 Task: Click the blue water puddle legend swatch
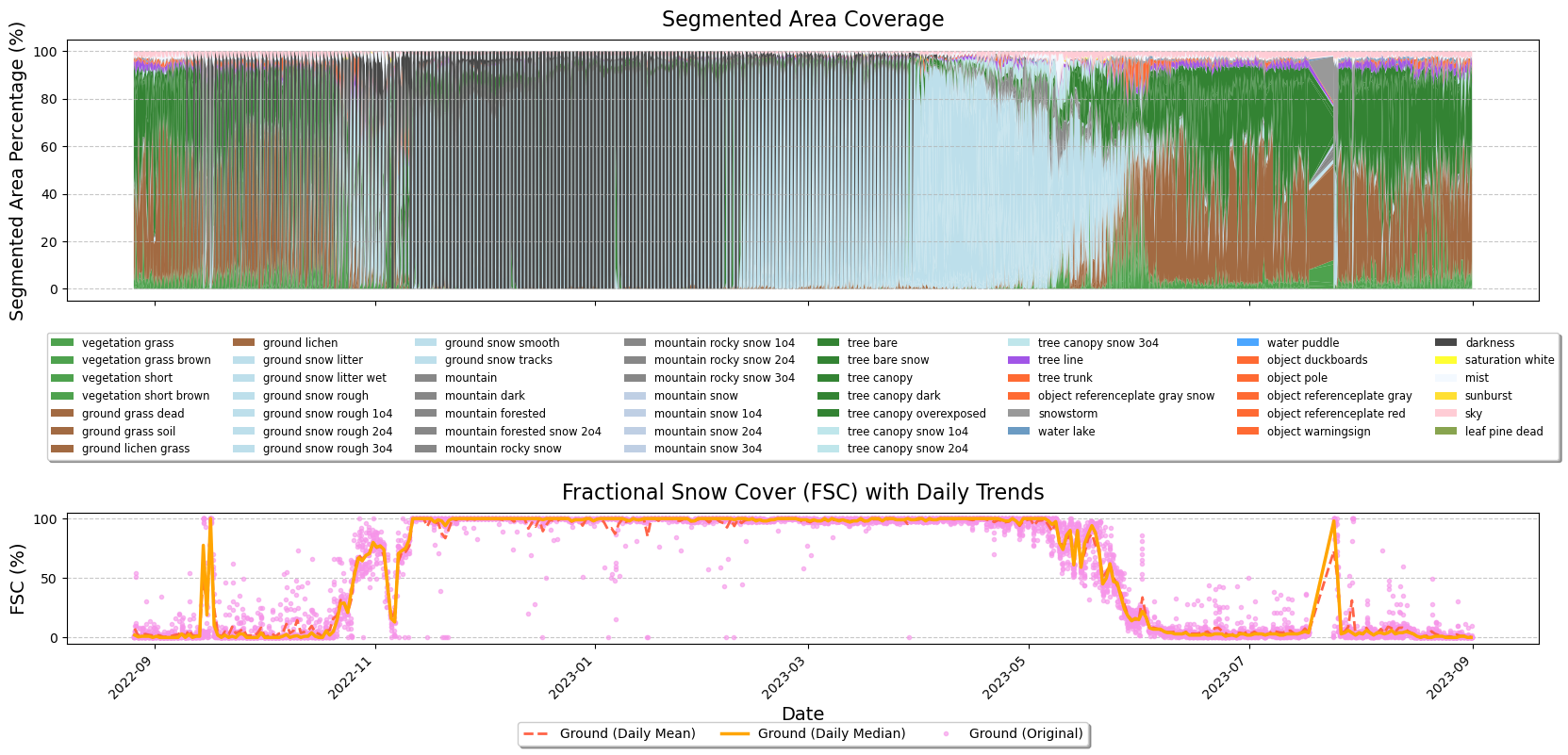coord(1247,343)
